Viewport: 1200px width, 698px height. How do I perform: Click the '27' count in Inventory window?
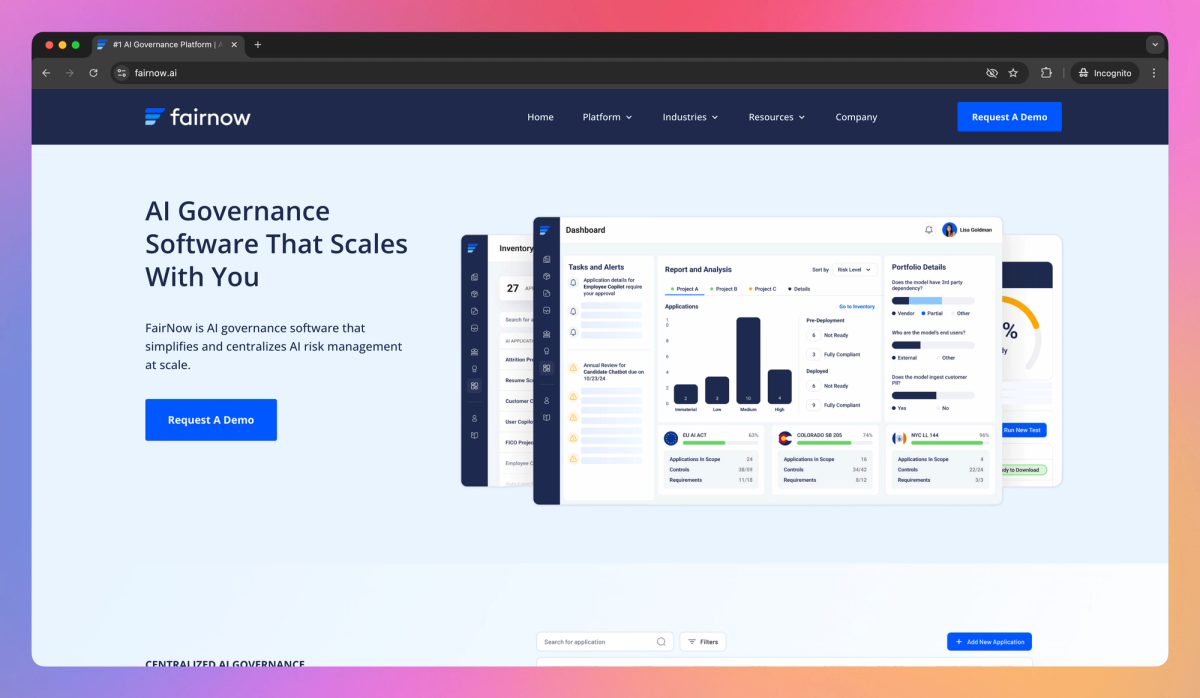(512, 288)
